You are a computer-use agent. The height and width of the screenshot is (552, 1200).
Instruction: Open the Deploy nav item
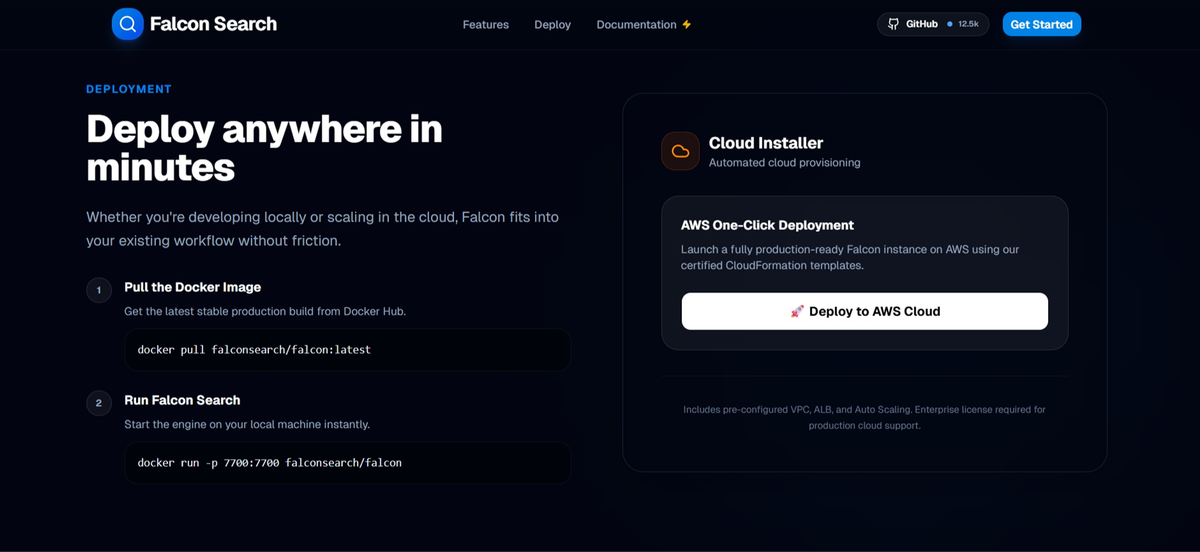pos(553,24)
